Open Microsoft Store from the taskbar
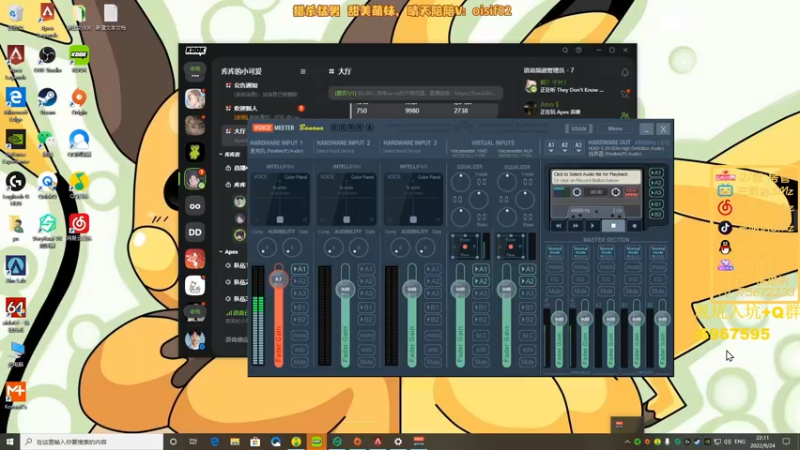Viewport: 800px width, 450px height. (x=255, y=441)
